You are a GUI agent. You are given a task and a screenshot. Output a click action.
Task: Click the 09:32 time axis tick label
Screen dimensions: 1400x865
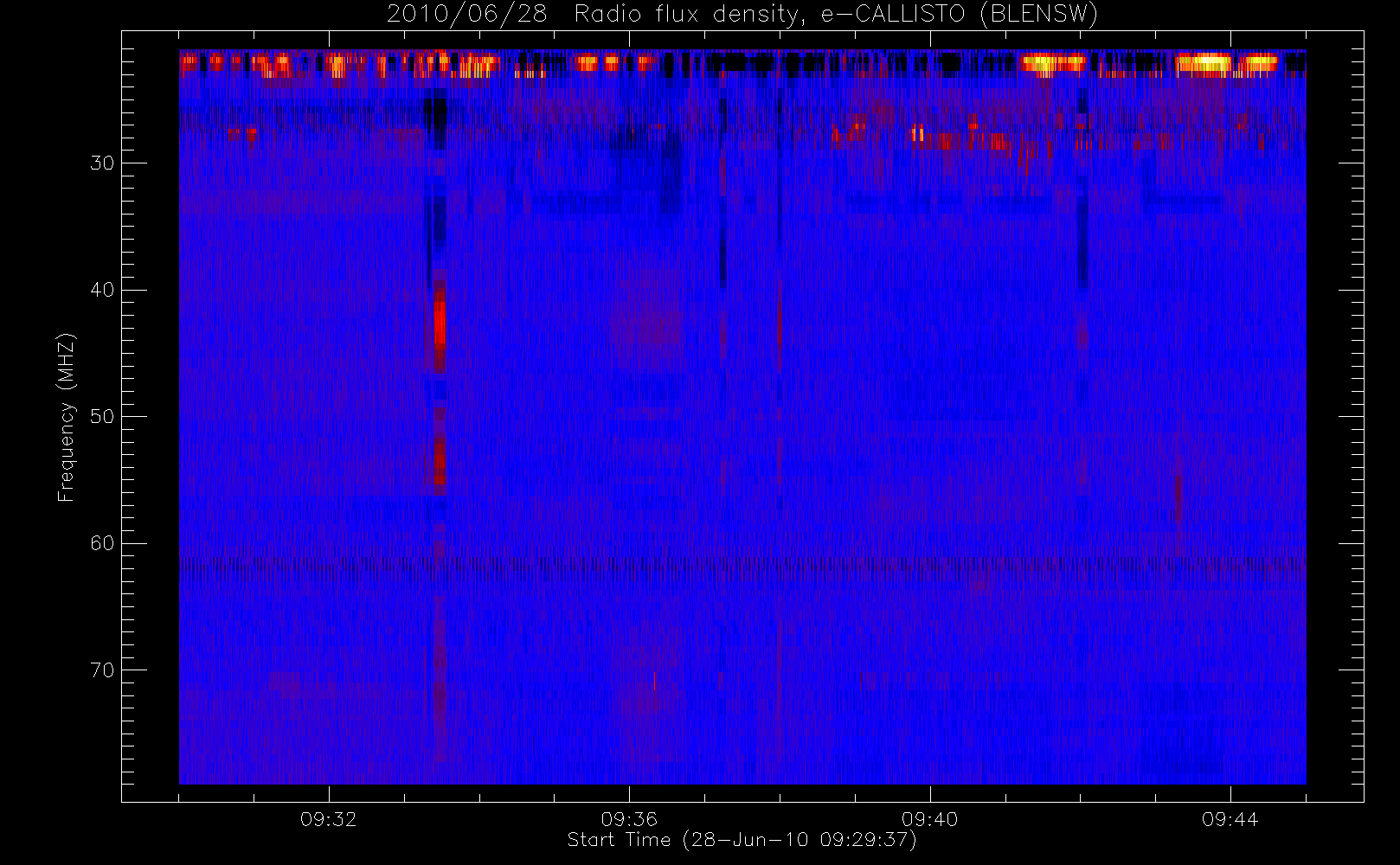click(329, 819)
